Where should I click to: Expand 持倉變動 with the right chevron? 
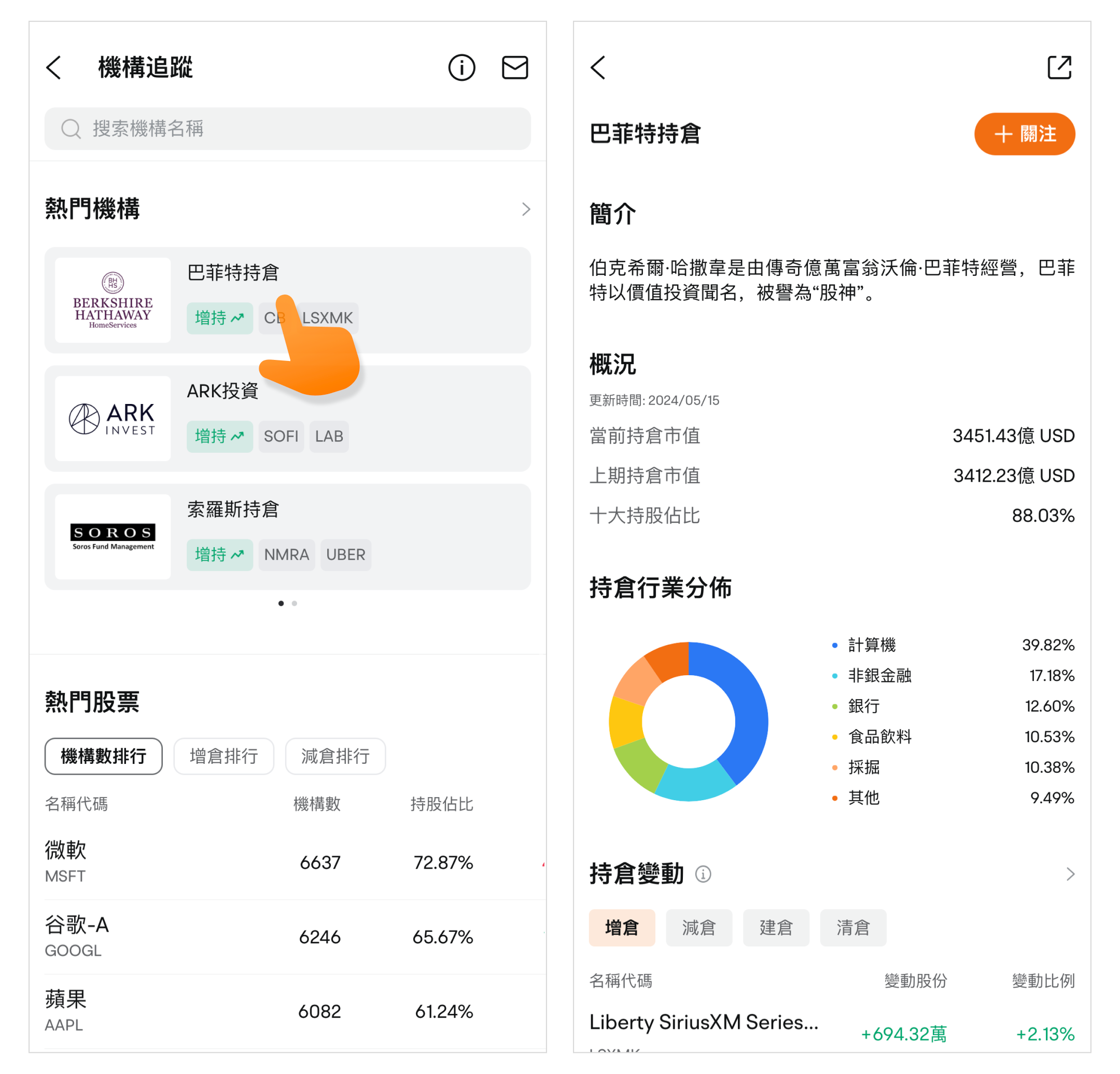(x=1070, y=874)
